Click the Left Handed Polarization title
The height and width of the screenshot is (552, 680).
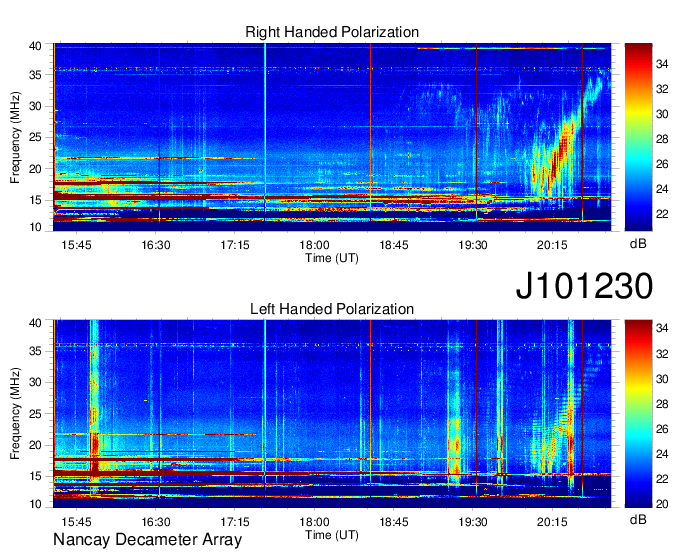(332, 309)
